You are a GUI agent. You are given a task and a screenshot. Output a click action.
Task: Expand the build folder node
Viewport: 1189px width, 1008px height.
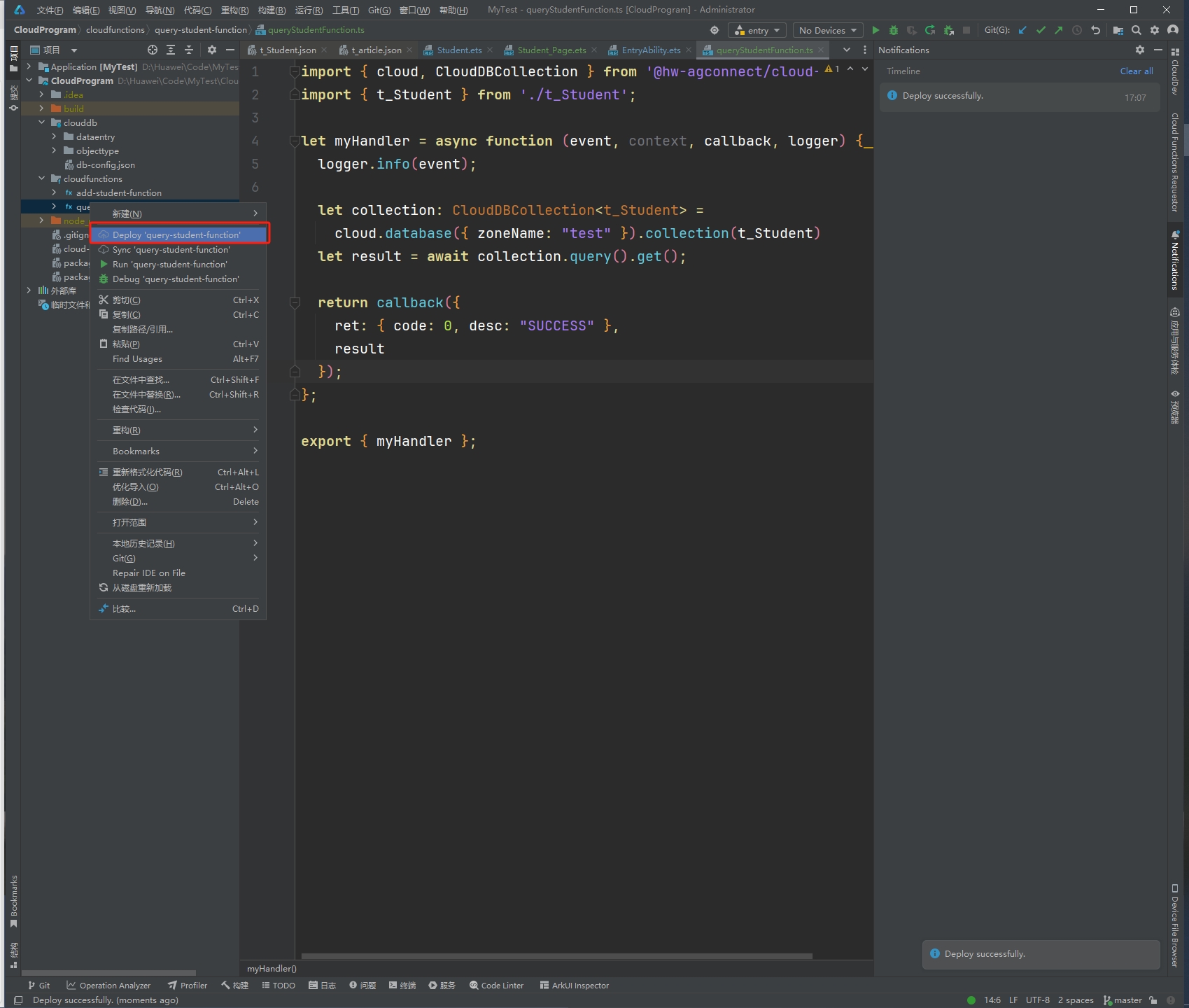tap(41, 108)
